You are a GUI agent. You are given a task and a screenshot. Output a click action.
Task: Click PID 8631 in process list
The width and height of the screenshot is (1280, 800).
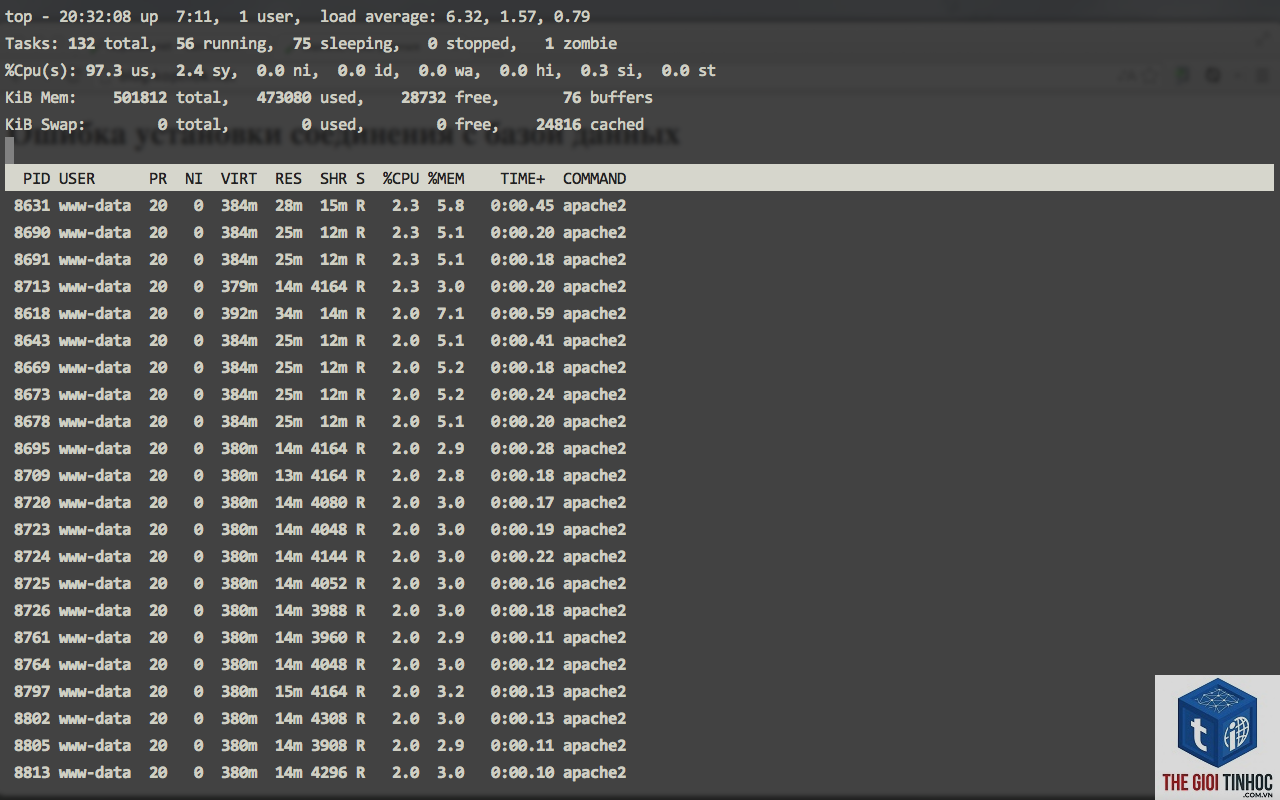tap(32, 205)
